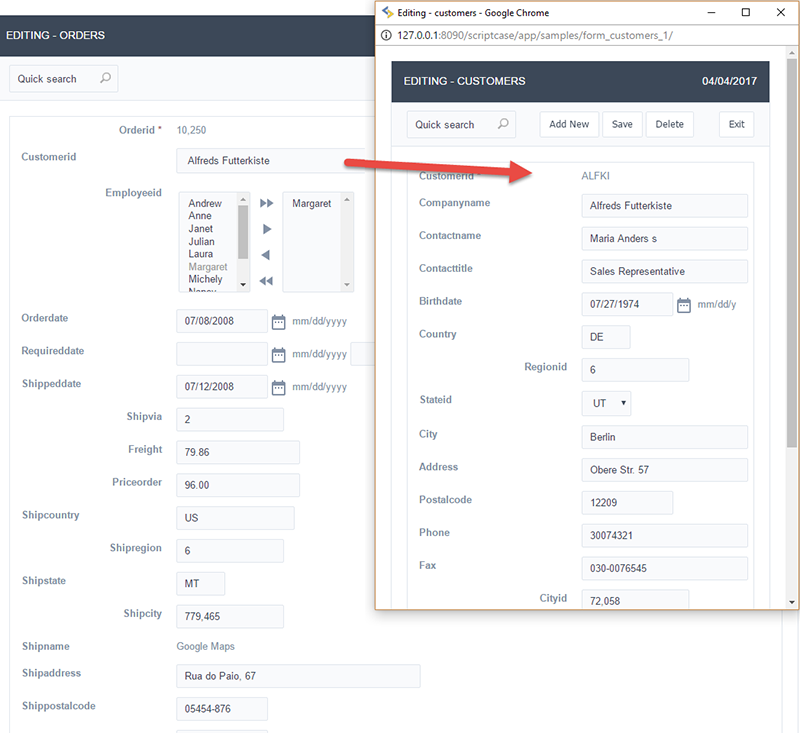Click the Add New button
This screenshot has width=800, height=733.
(569, 124)
